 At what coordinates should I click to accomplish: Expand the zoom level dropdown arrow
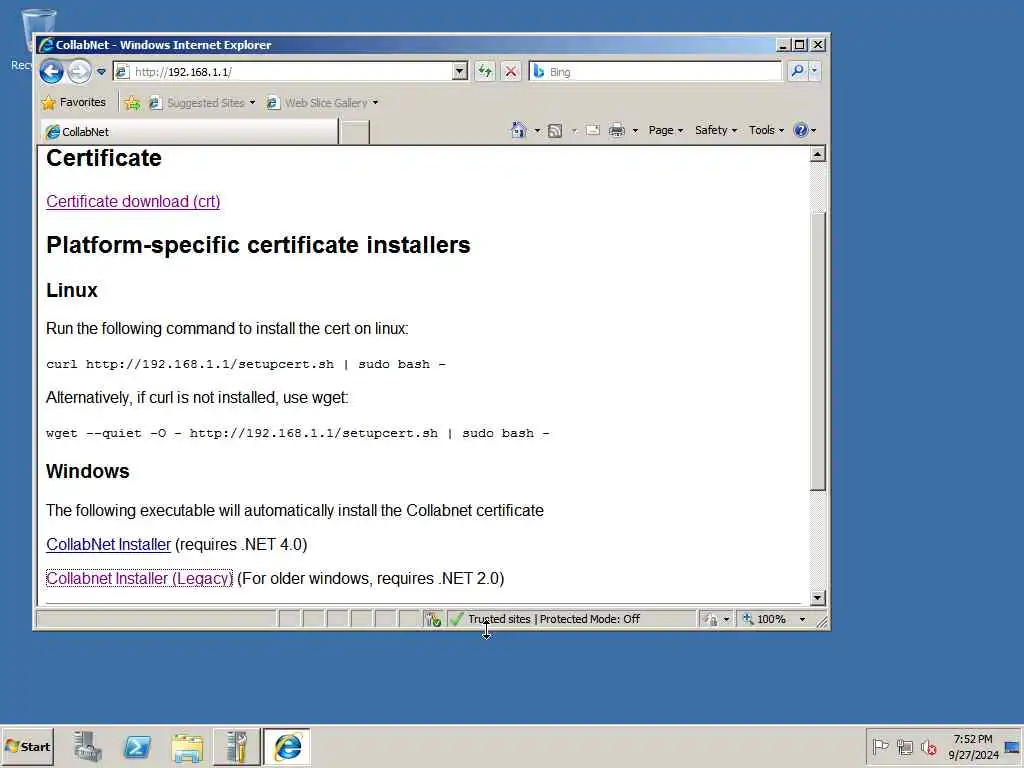coord(803,619)
